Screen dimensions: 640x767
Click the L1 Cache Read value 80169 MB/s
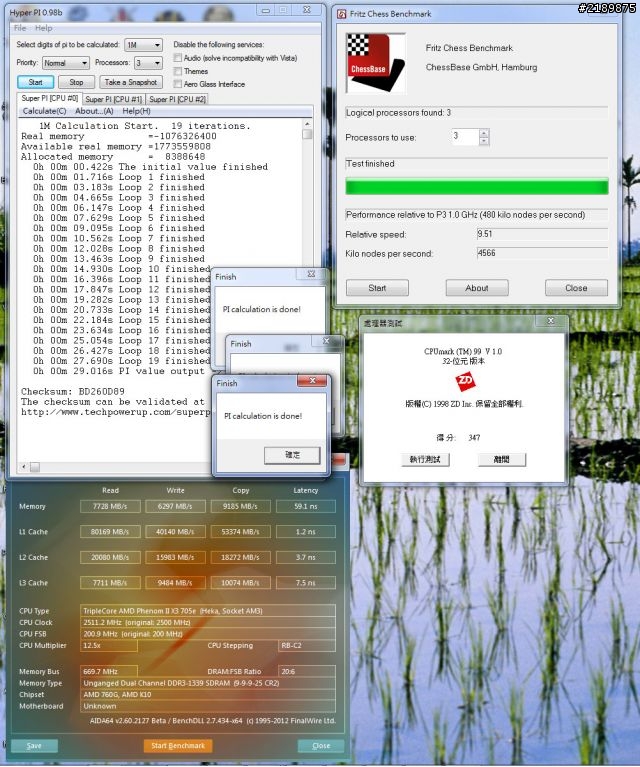110,532
